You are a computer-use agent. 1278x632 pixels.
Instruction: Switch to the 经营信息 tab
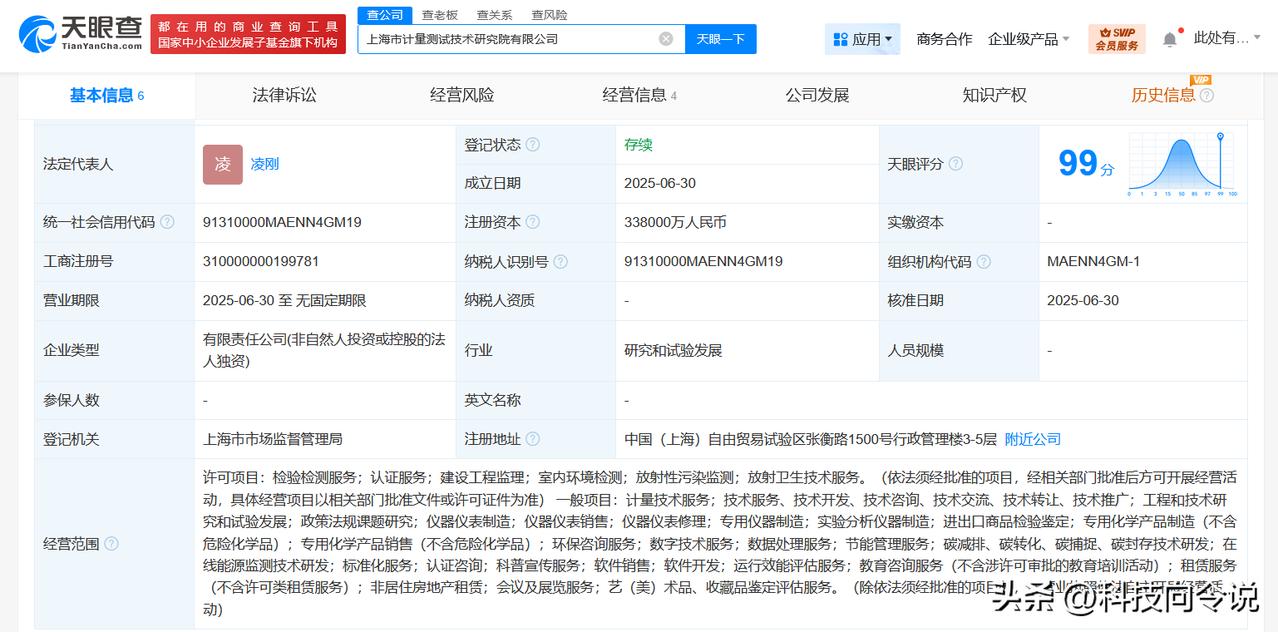(x=640, y=95)
